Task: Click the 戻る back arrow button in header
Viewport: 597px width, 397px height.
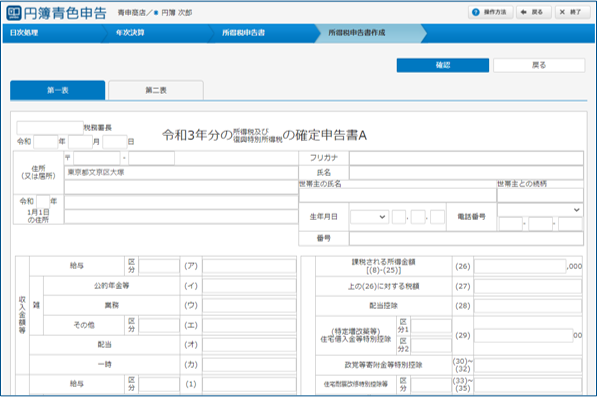Action: pyautogui.click(x=533, y=12)
